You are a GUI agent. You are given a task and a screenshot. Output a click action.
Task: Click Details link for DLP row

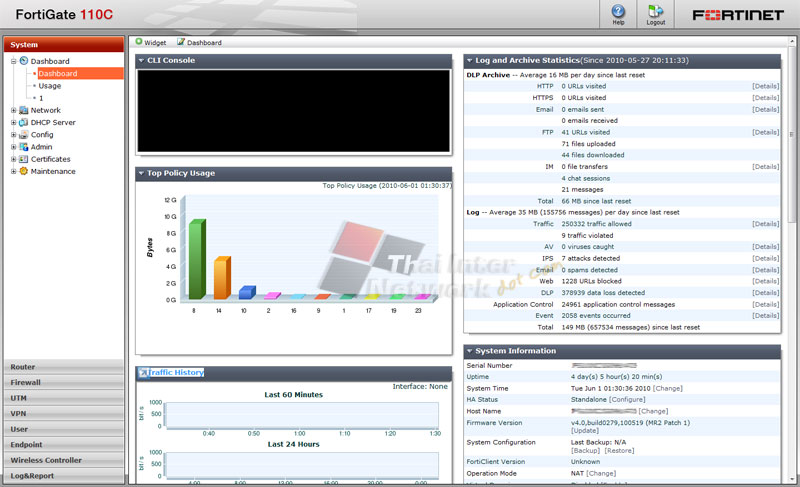(765, 293)
